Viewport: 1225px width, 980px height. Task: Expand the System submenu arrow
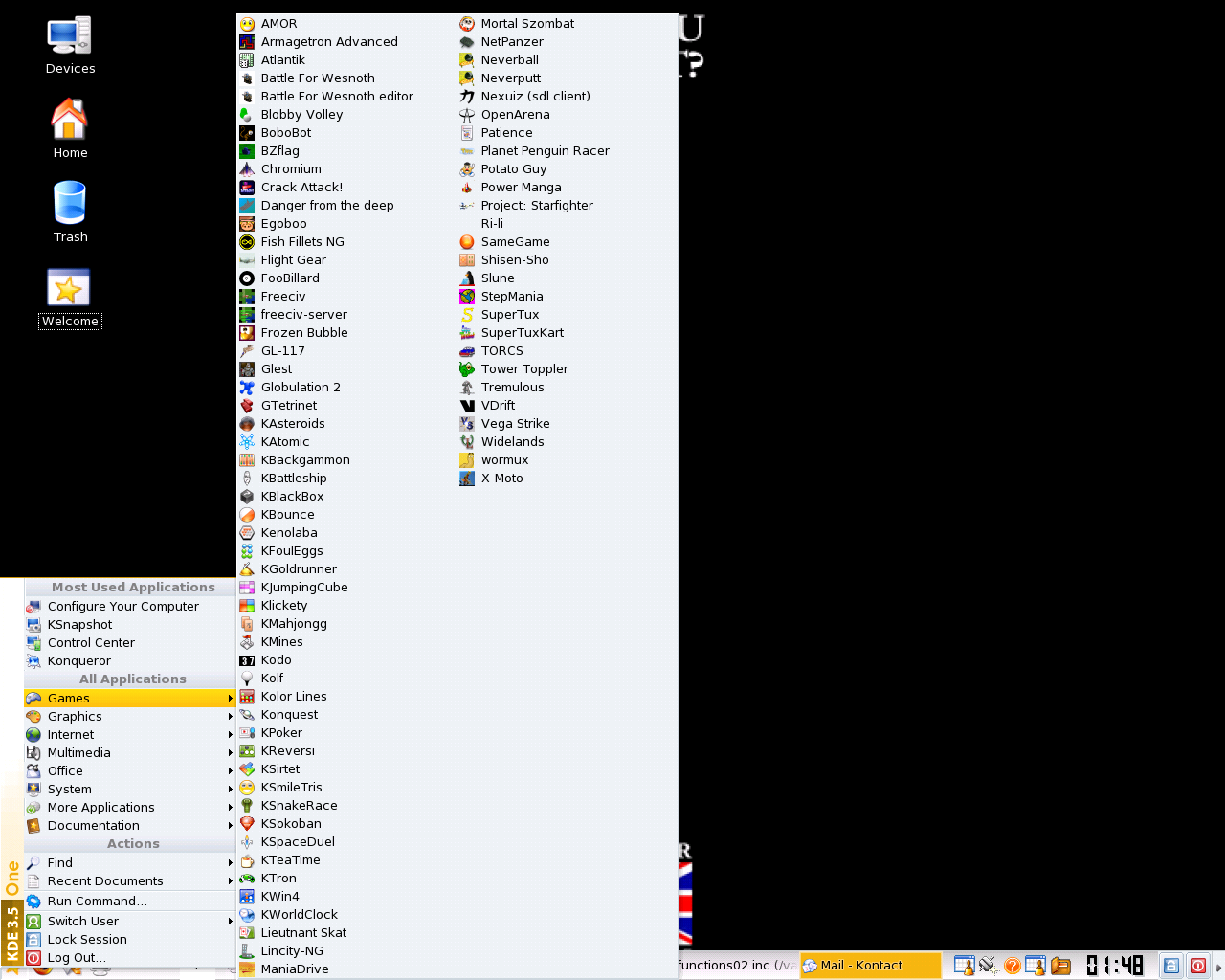point(231,790)
